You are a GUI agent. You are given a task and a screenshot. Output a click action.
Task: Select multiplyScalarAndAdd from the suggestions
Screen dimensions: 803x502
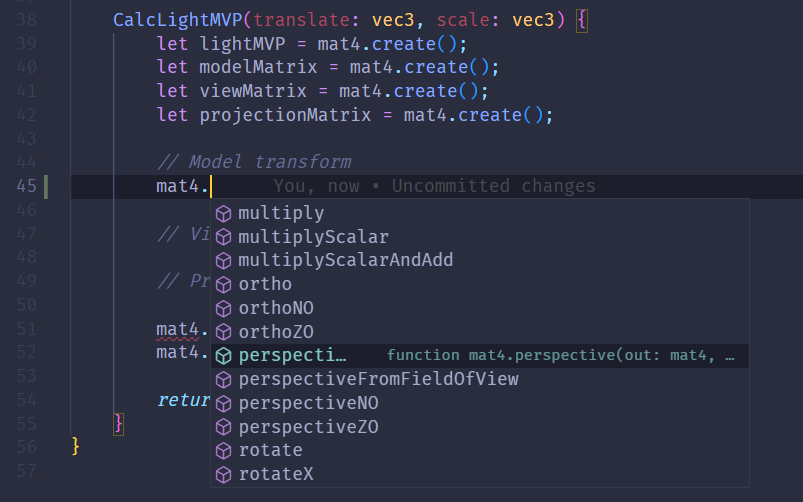tap(480, 260)
